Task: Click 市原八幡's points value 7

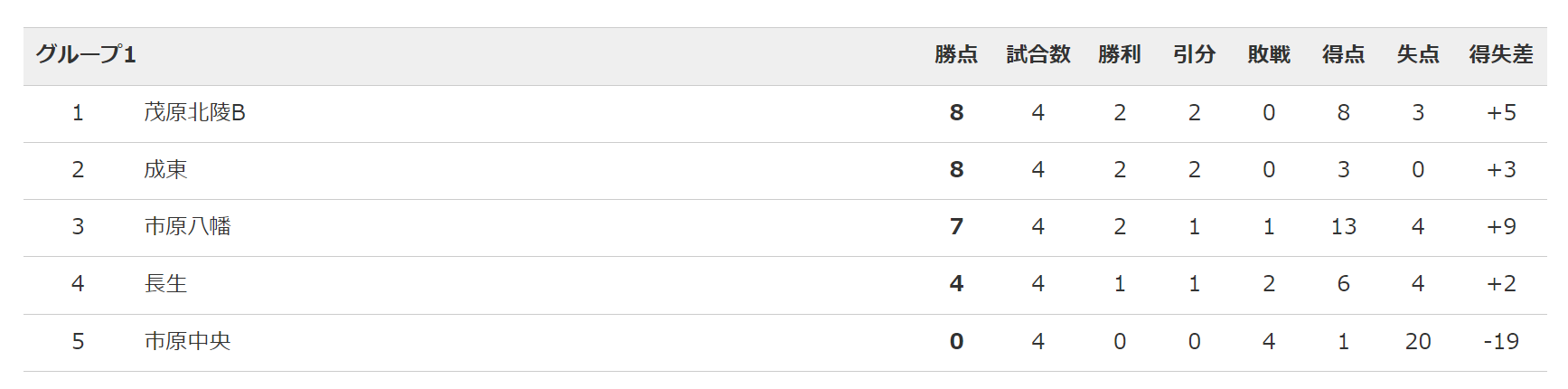Action: click(957, 226)
